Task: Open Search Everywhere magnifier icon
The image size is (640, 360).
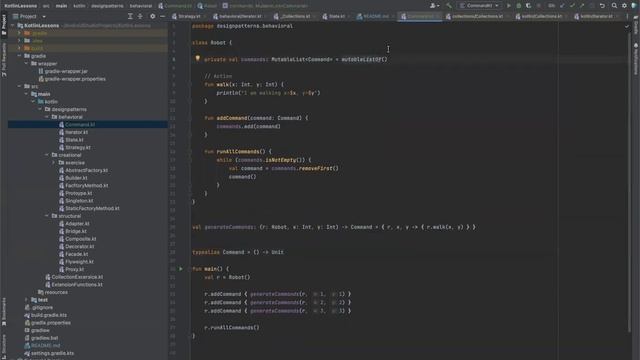Action: [x=614, y=6]
